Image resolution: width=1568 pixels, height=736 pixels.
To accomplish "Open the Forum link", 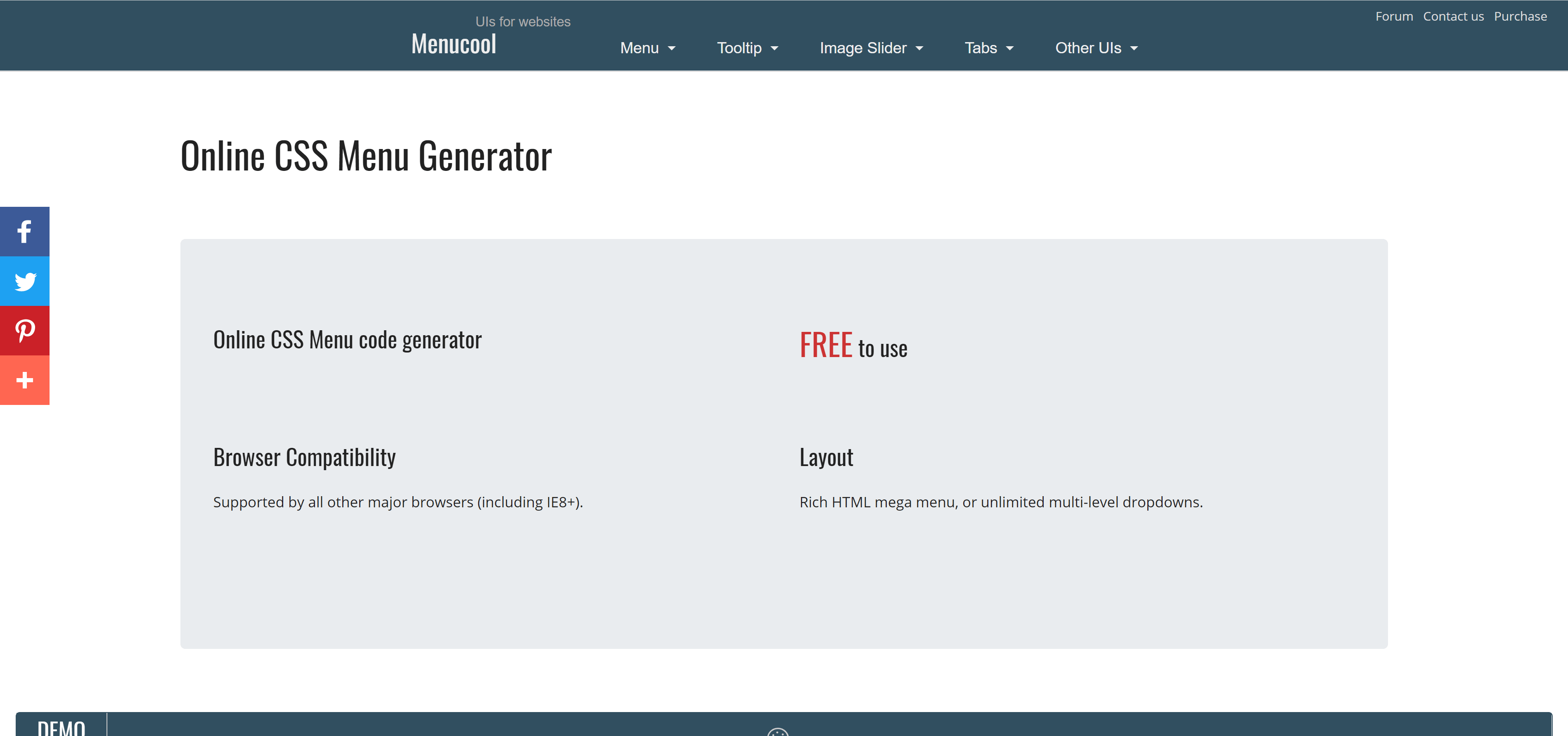I will coord(1394,17).
